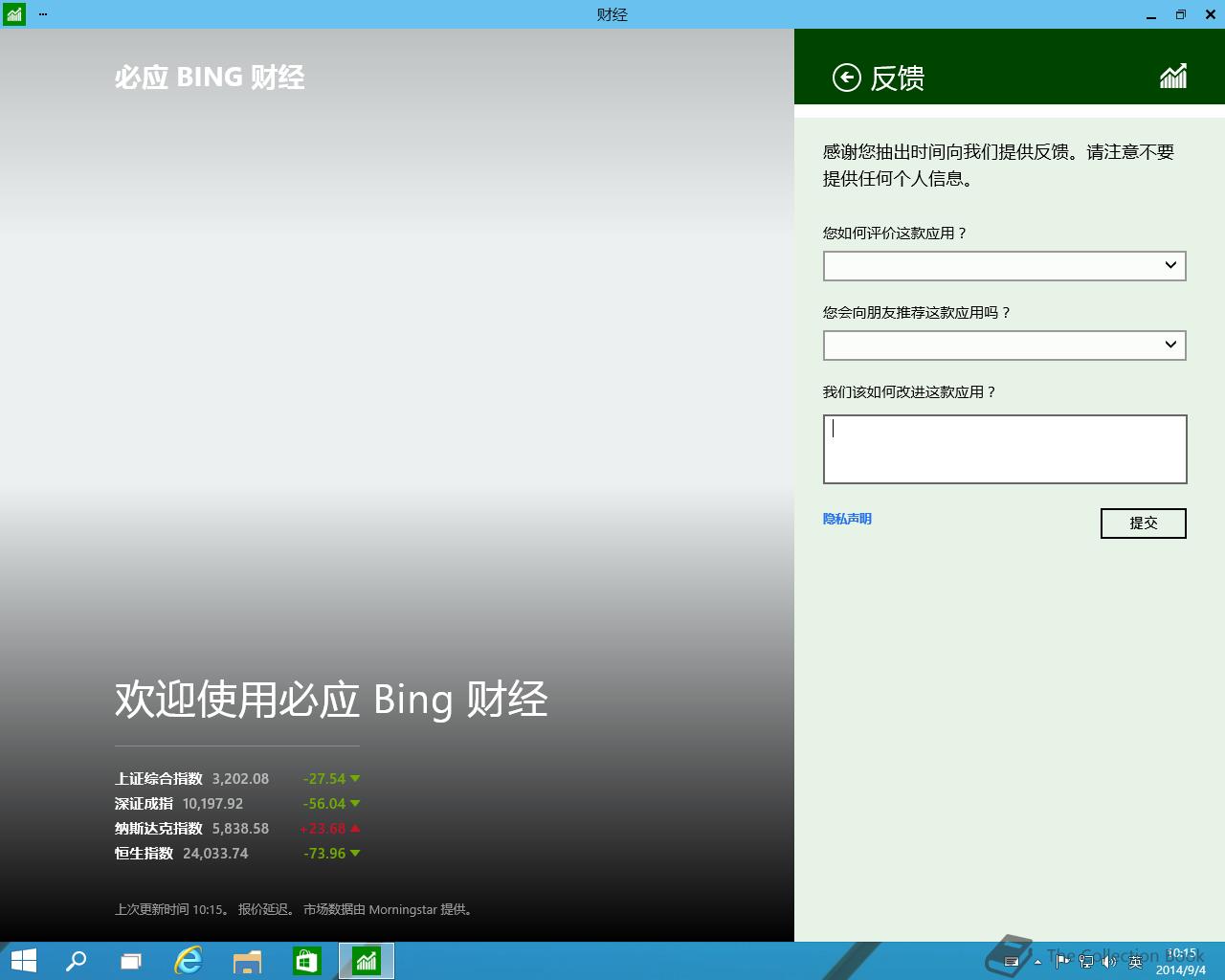This screenshot has width=1225, height=980.
Task: Open the ellipsis menu in title bar
Action: coord(43,14)
